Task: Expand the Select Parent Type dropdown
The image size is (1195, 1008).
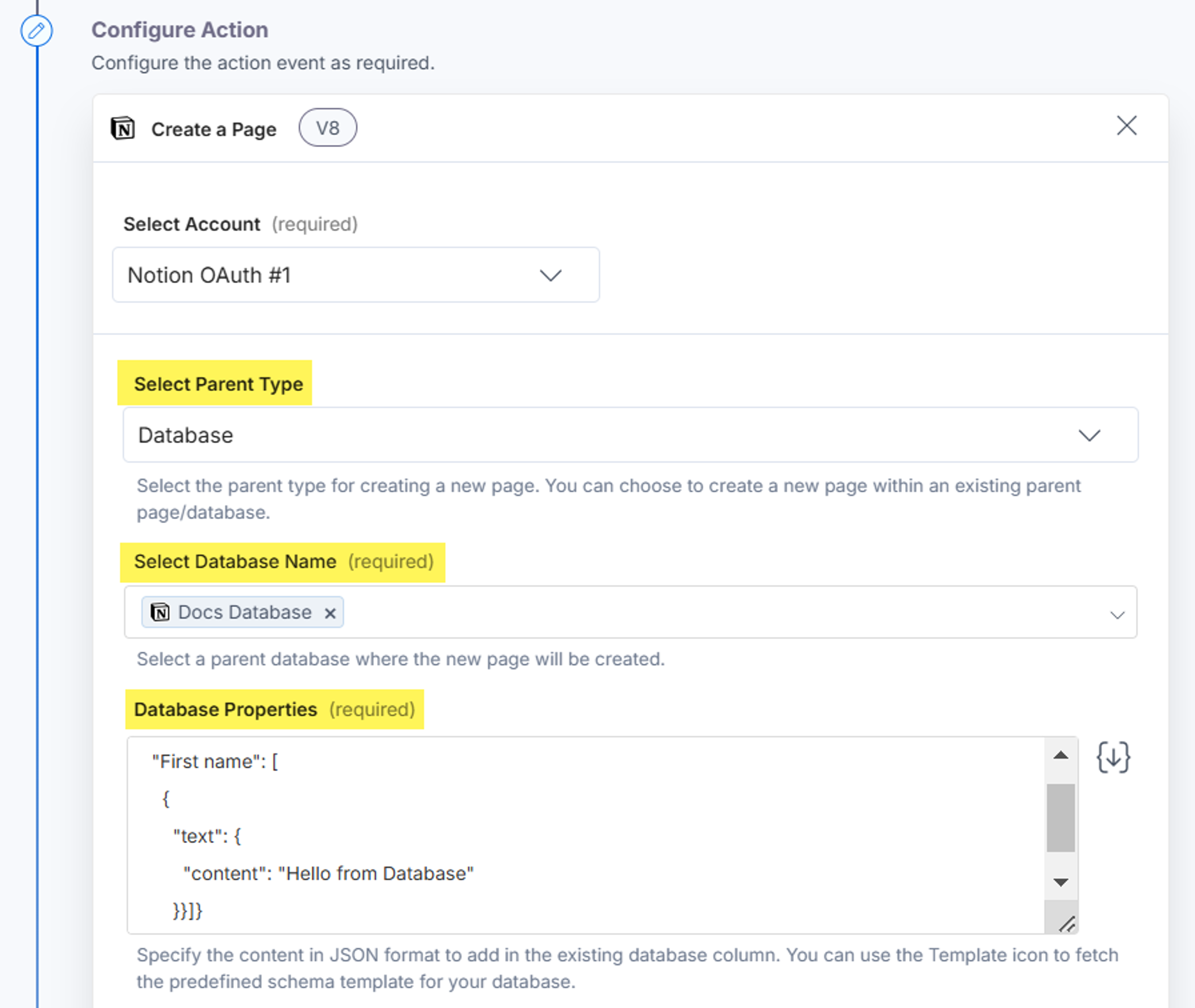Action: click(630, 435)
